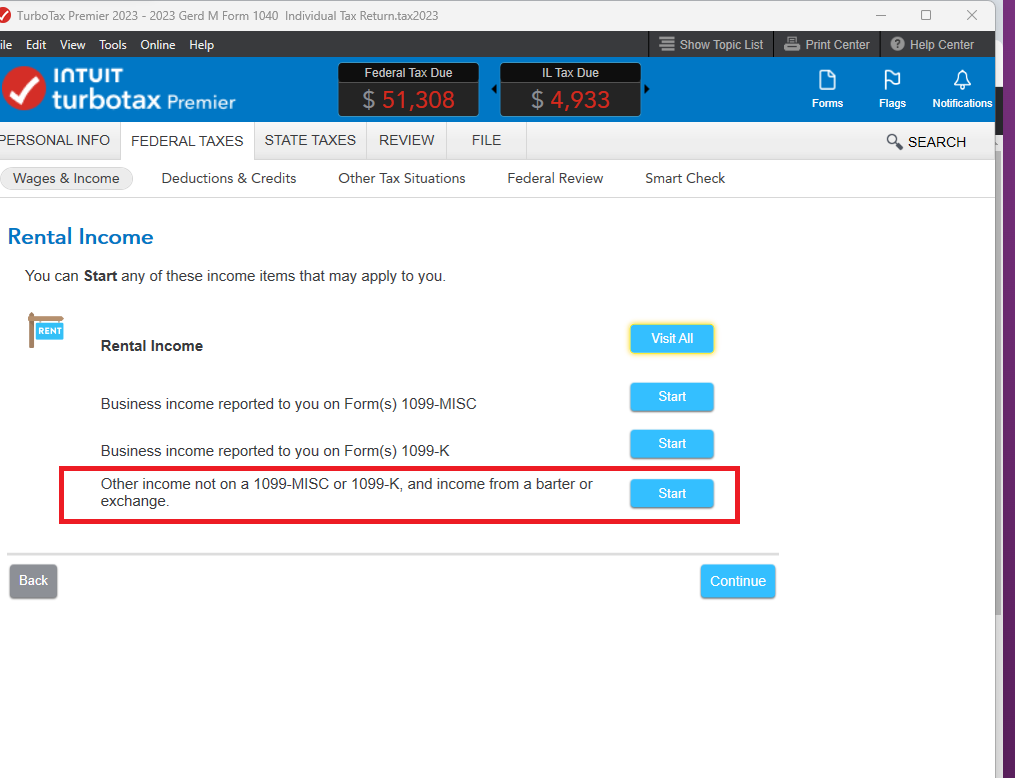Click right arrow beside IL Tax Due
1015x778 pixels.
tap(646, 89)
